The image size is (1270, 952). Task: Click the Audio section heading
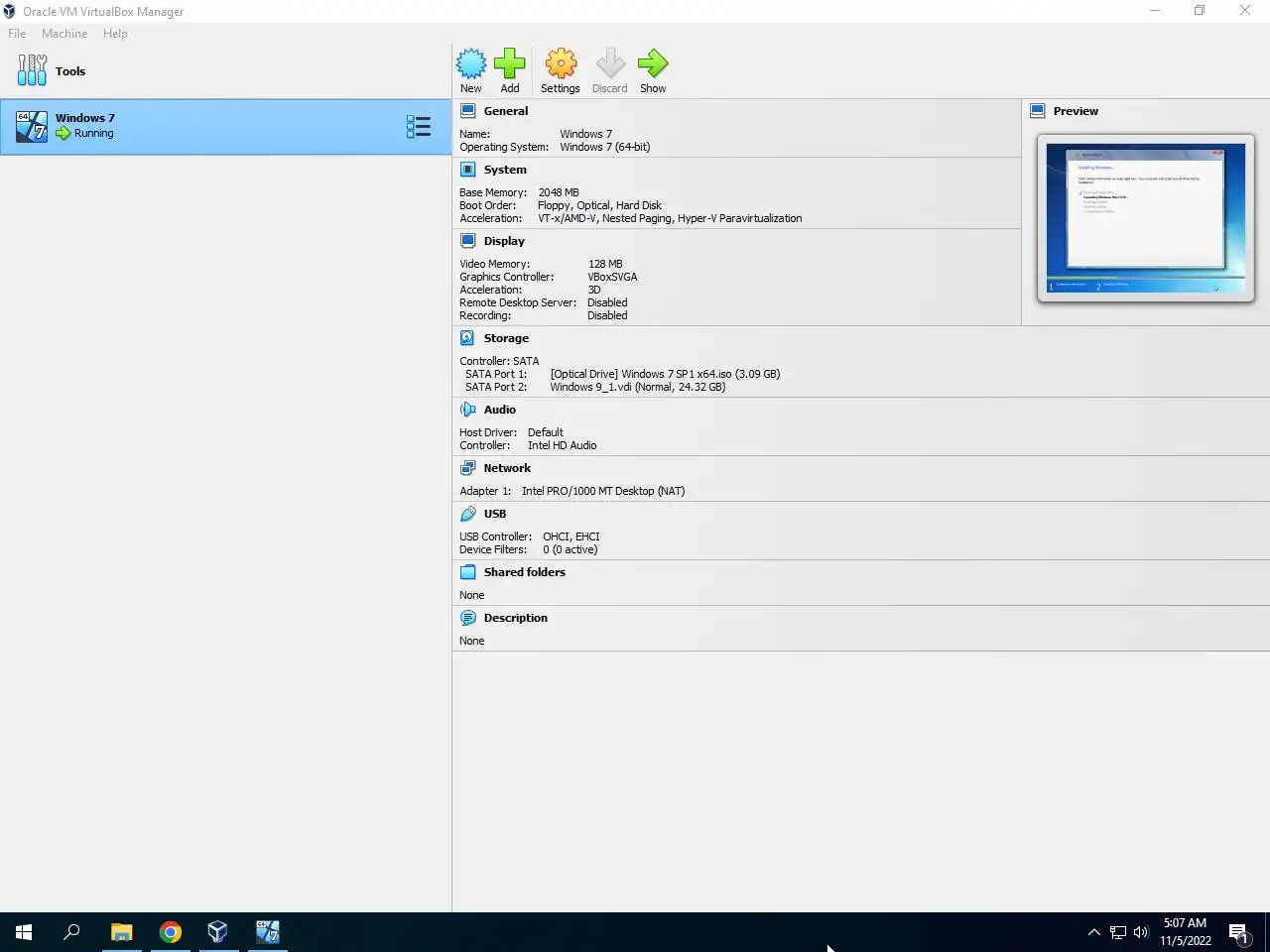[x=500, y=410]
